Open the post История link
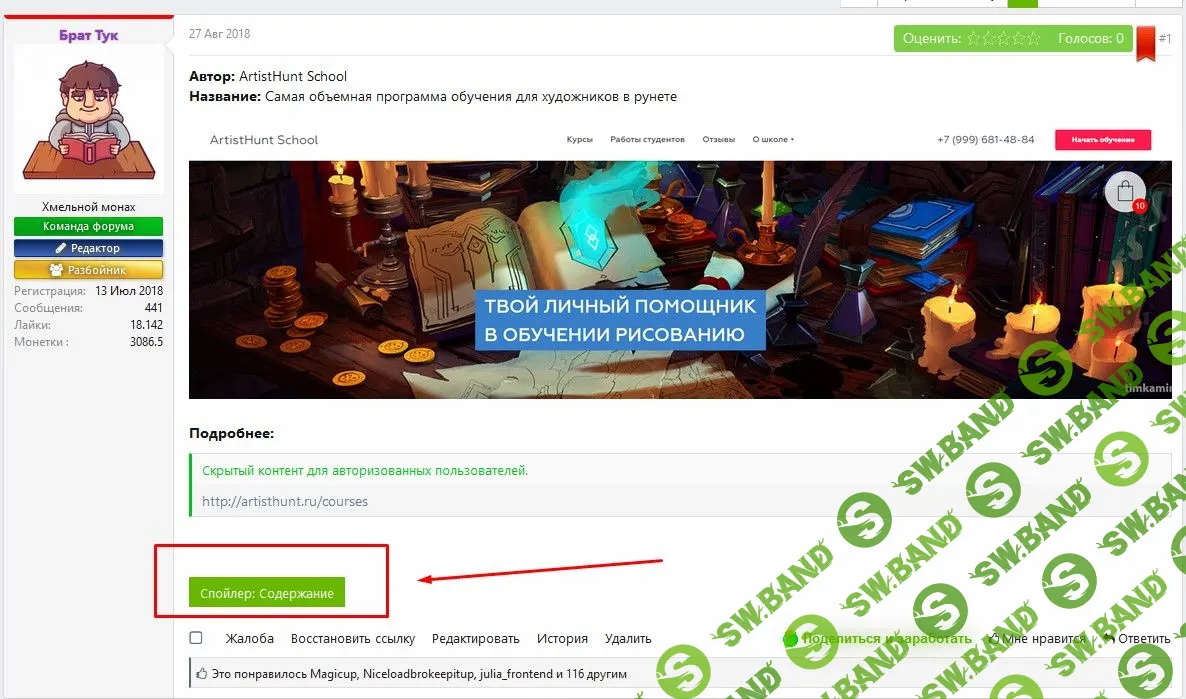 562,638
